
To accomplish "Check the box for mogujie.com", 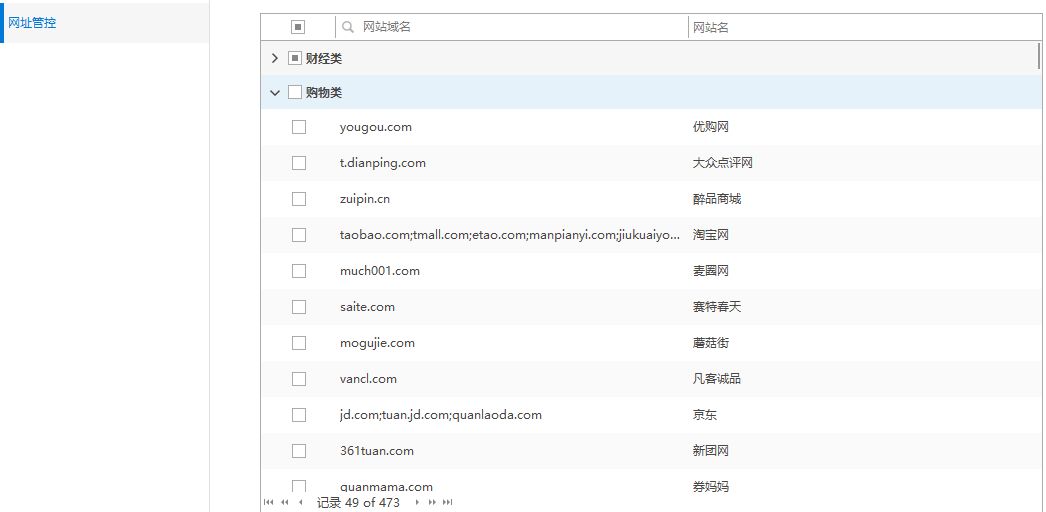I will pos(299,343).
